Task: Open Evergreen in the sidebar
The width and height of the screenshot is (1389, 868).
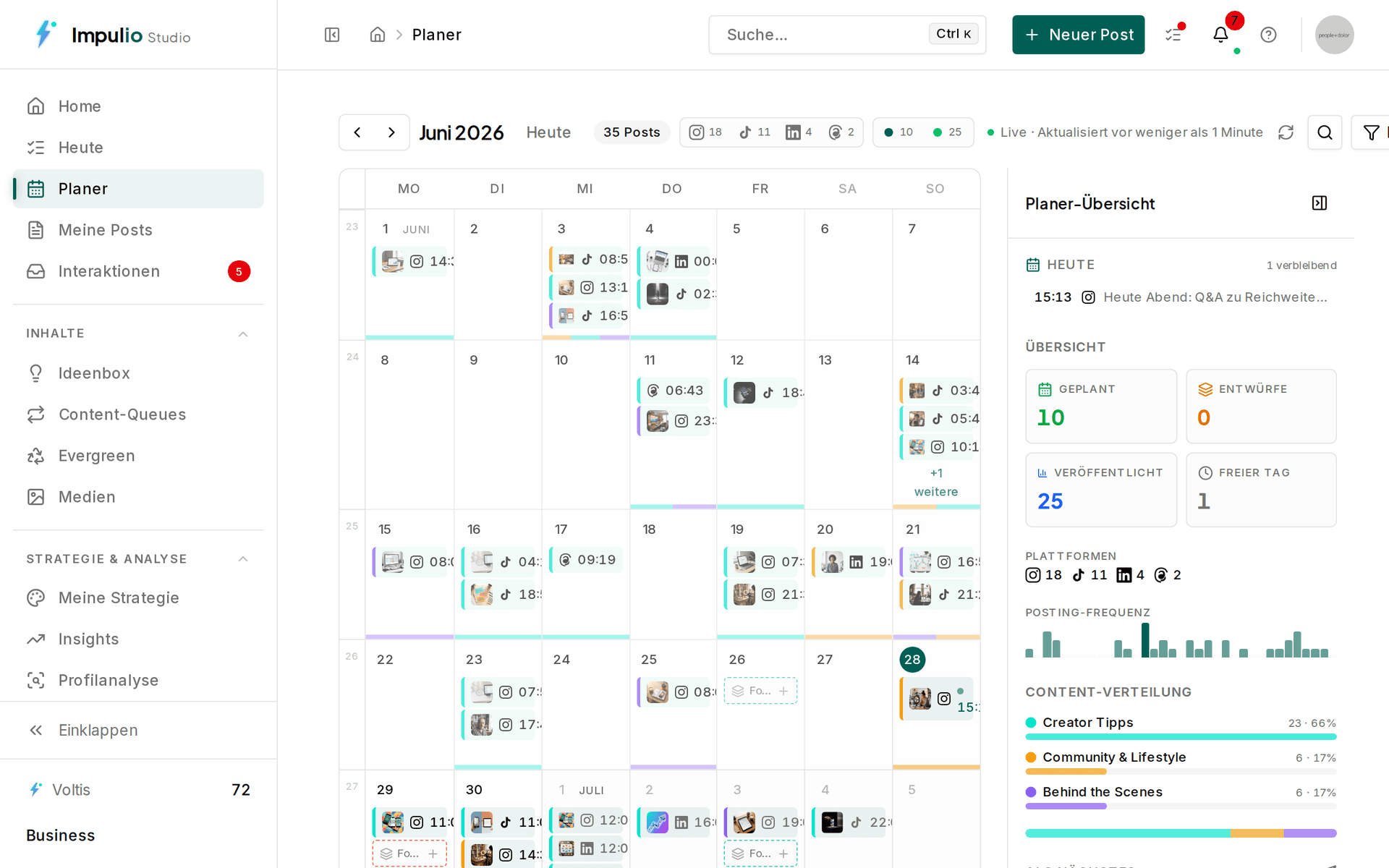Action: click(x=138, y=456)
